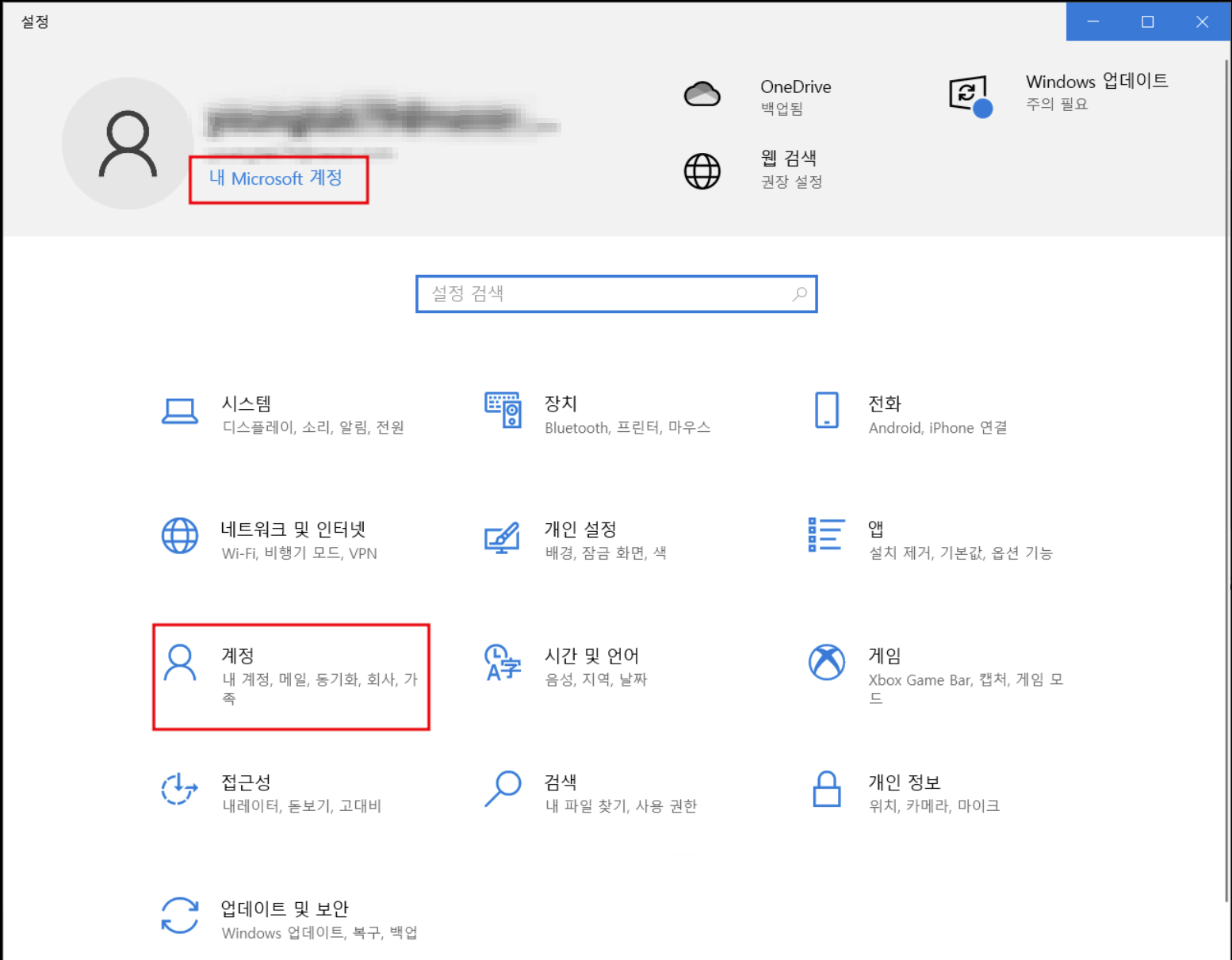The width and height of the screenshot is (1232, 960).
Task: Maximize the 설정 window
Action: [x=1147, y=21]
